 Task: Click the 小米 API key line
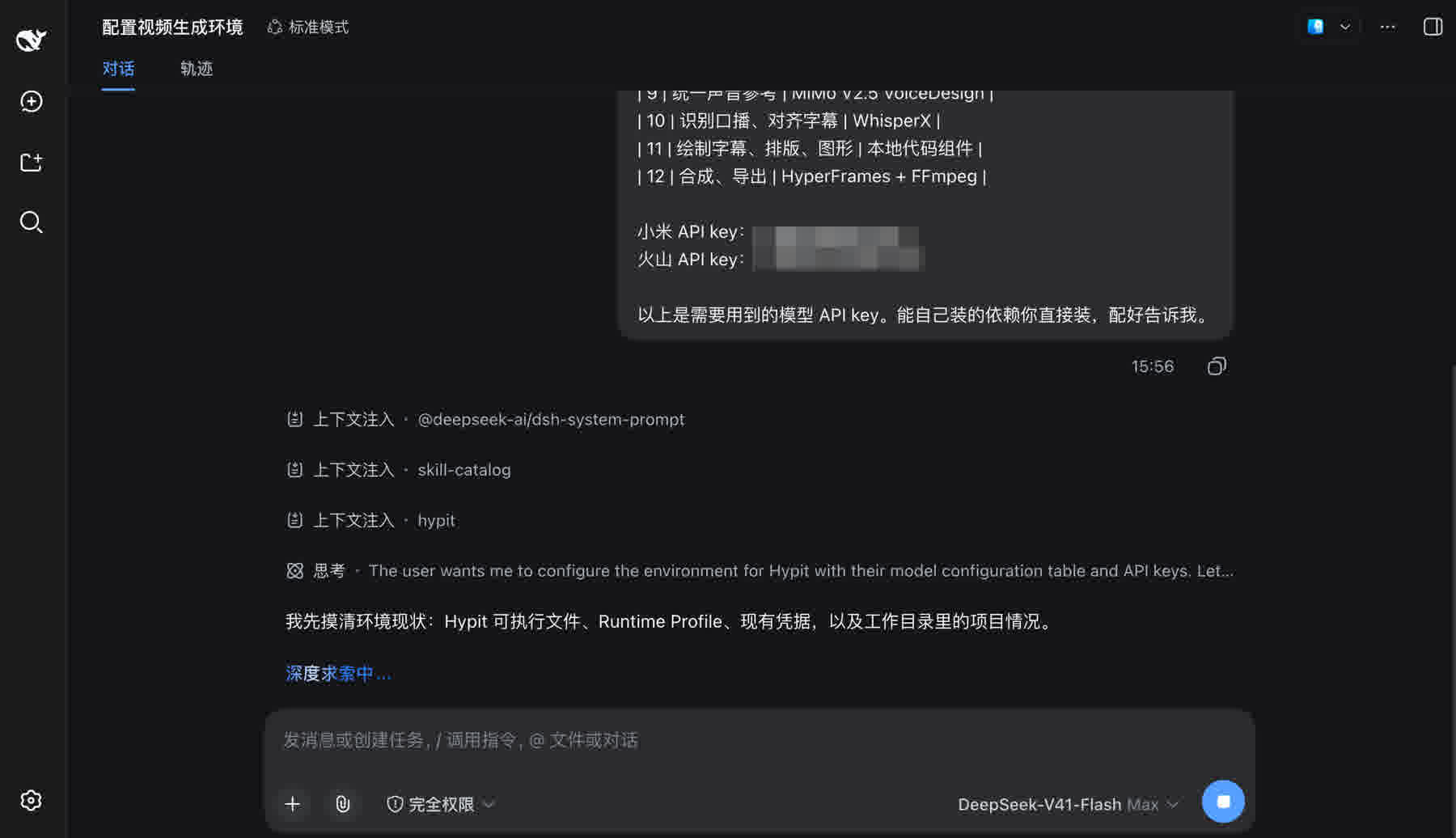pyautogui.click(x=778, y=232)
